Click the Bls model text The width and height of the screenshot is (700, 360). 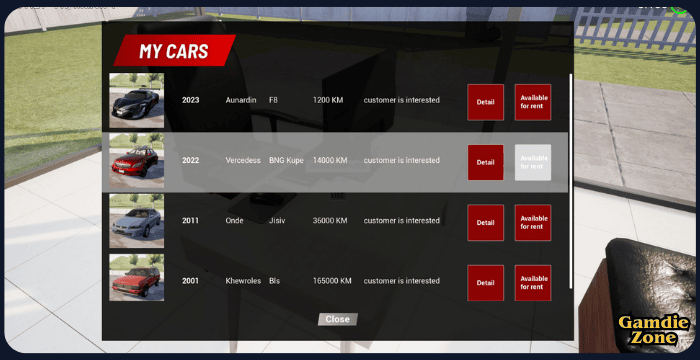click(274, 281)
